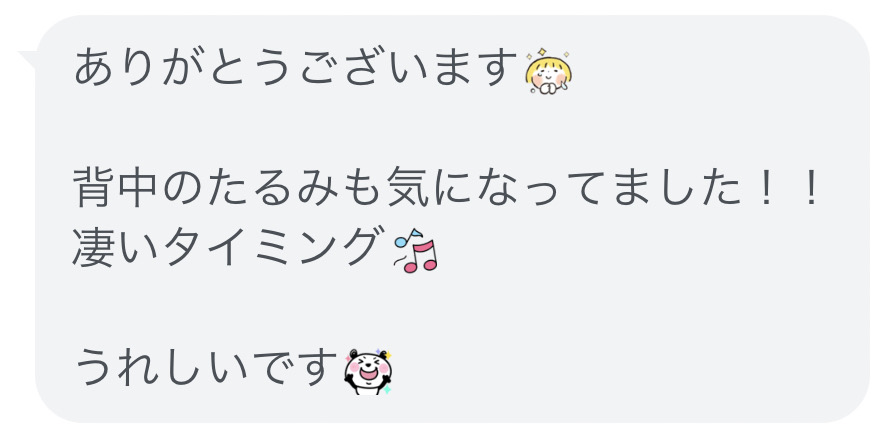The image size is (888, 448).
Task: Click the laughing panda emoji
Action: pos(368,372)
